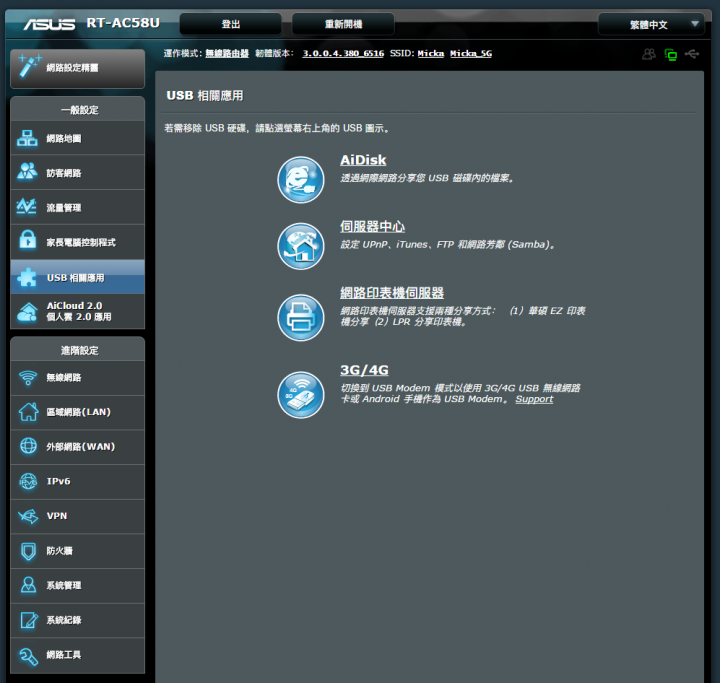Click the ASUS logo in header
The height and width of the screenshot is (683, 720).
pos(49,24)
